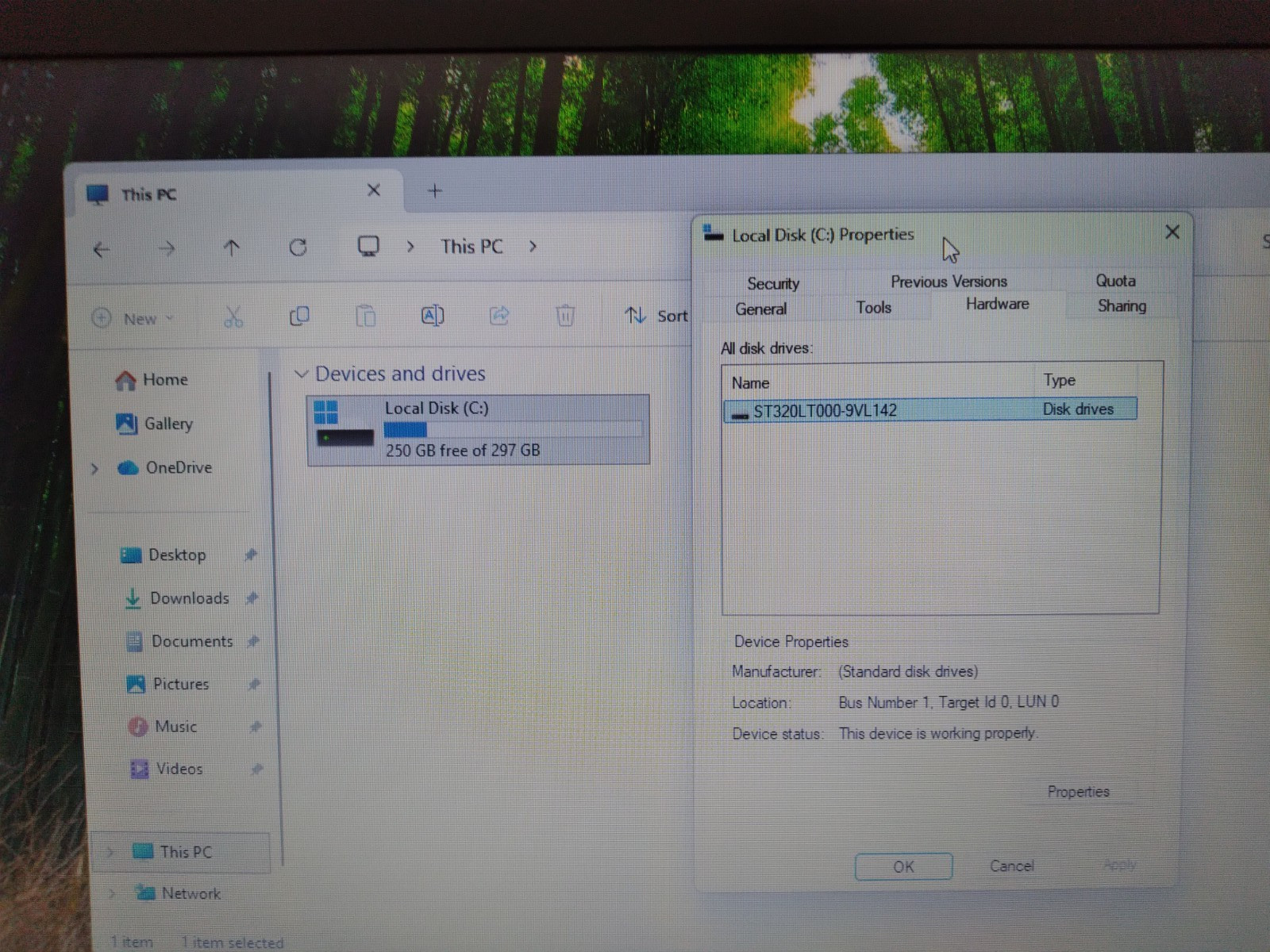
Task: Select OneDrive in the sidebar
Action: pos(165,468)
